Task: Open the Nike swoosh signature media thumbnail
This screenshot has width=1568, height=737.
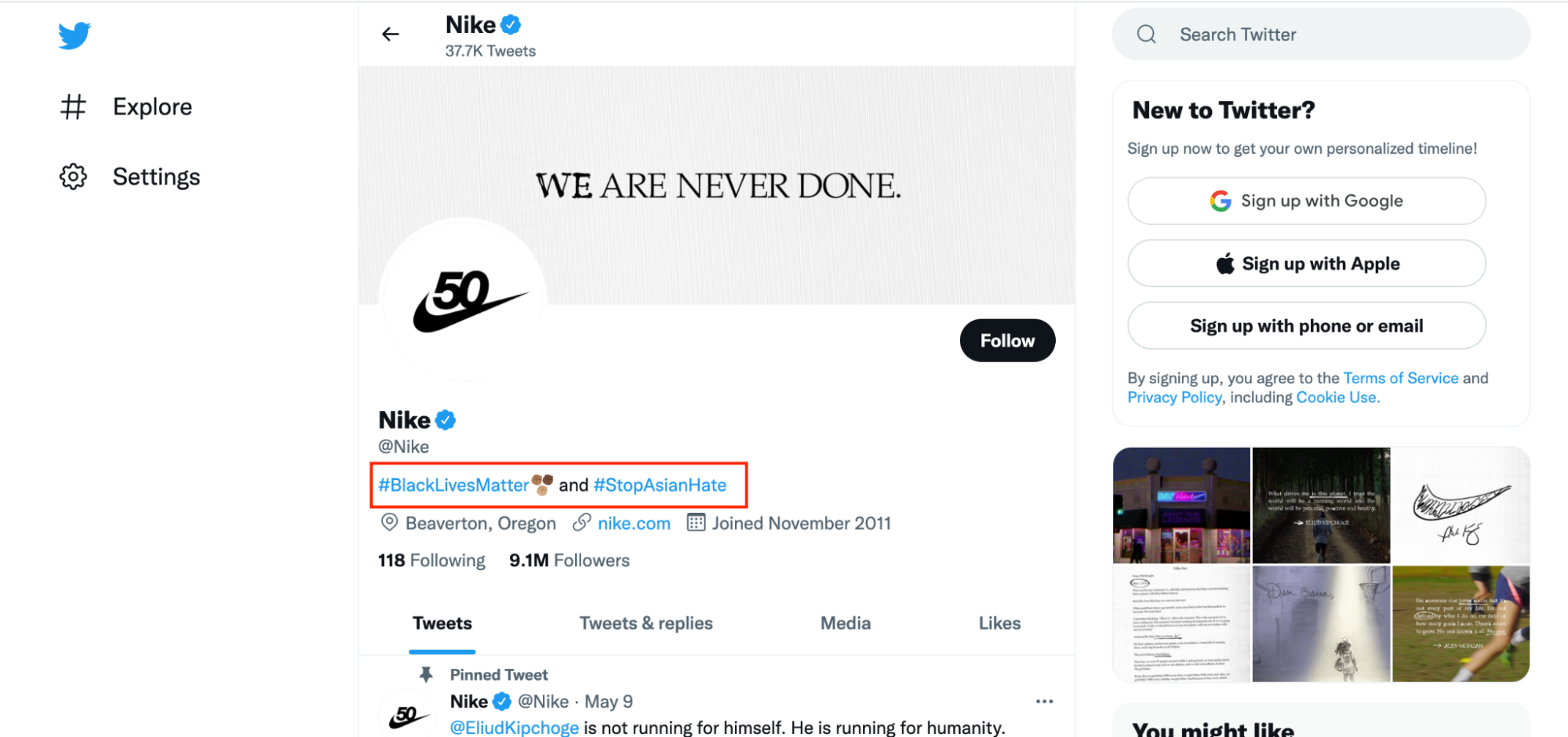Action: (x=1461, y=505)
